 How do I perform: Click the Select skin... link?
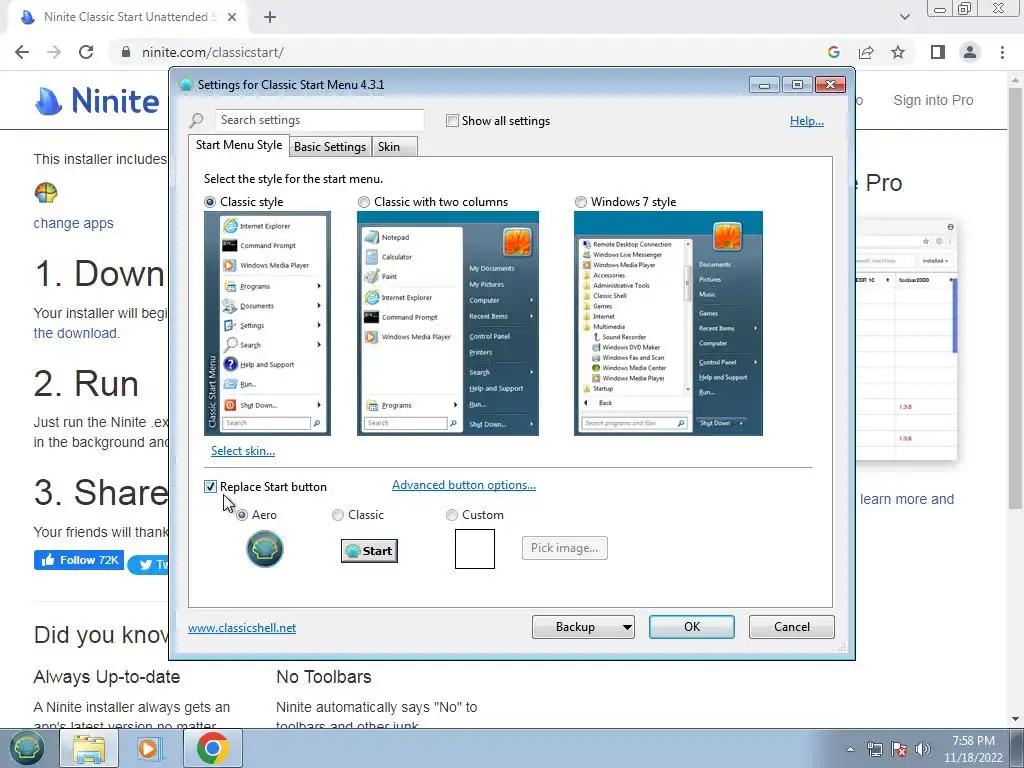coord(243,451)
